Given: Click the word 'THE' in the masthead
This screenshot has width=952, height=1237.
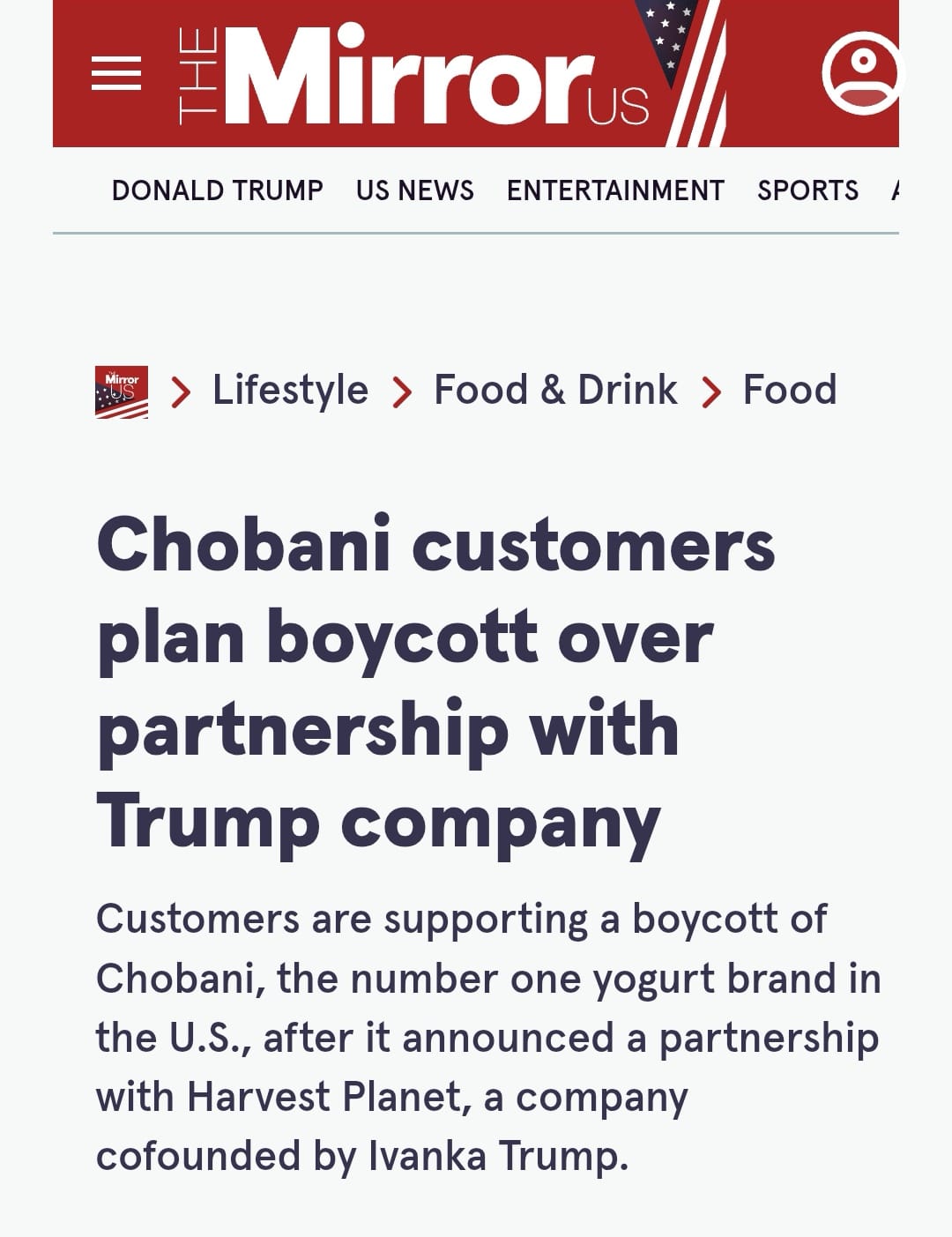Looking at the screenshot, I should coord(197,75).
